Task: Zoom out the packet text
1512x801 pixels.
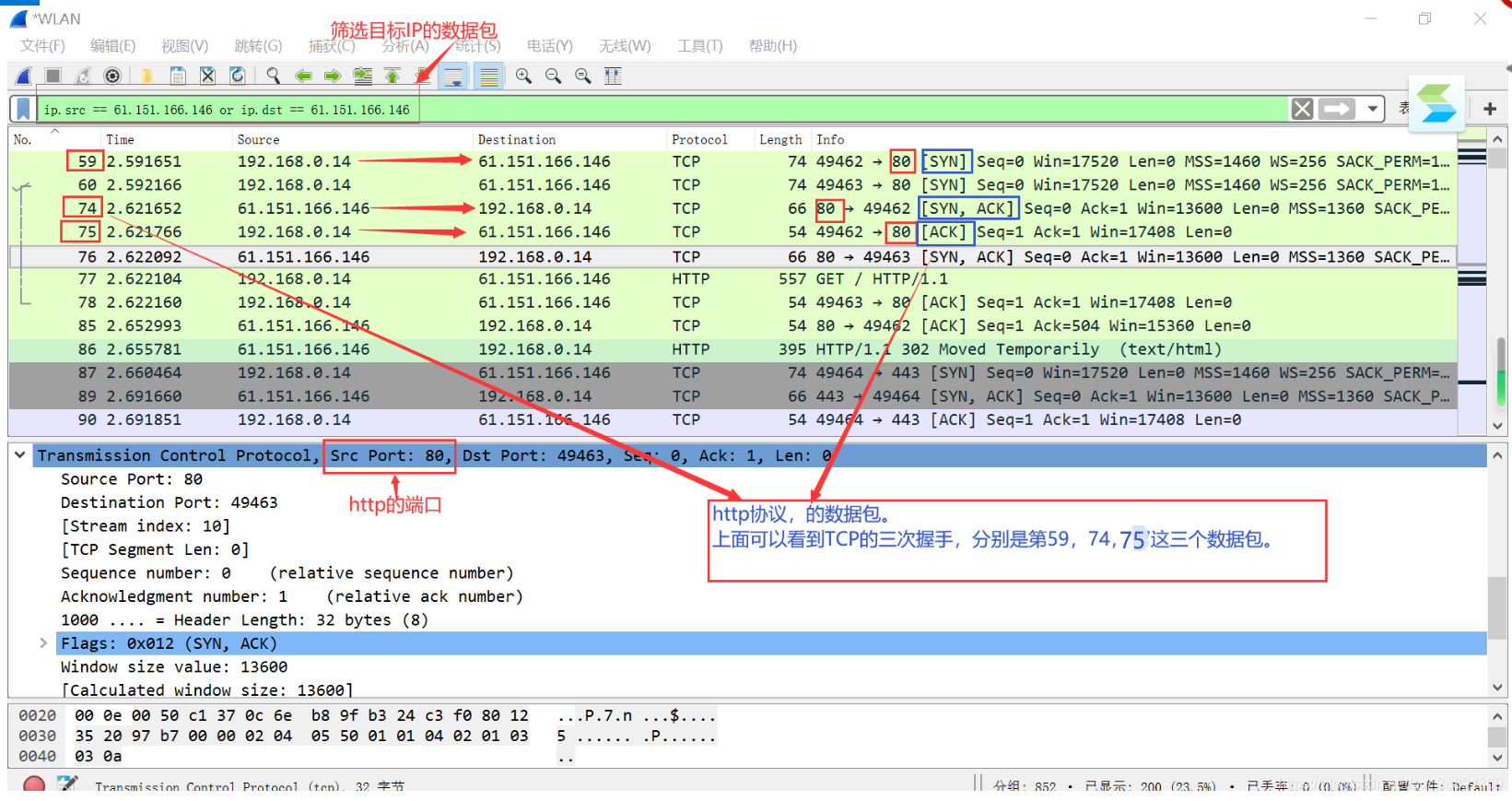Action: (553, 77)
